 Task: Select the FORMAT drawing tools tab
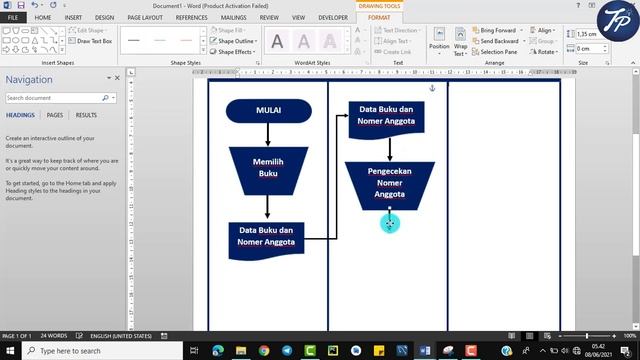click(x=379, y=18)
